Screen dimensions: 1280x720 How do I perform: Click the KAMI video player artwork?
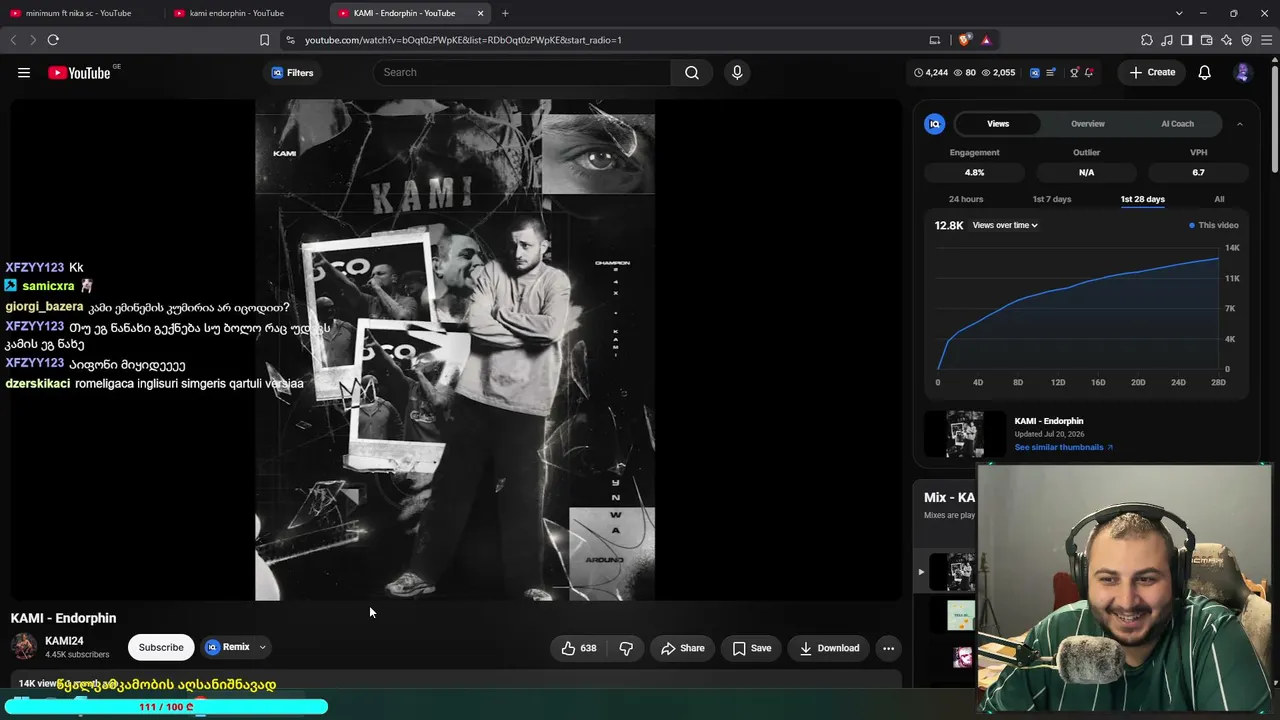(455, 350)
